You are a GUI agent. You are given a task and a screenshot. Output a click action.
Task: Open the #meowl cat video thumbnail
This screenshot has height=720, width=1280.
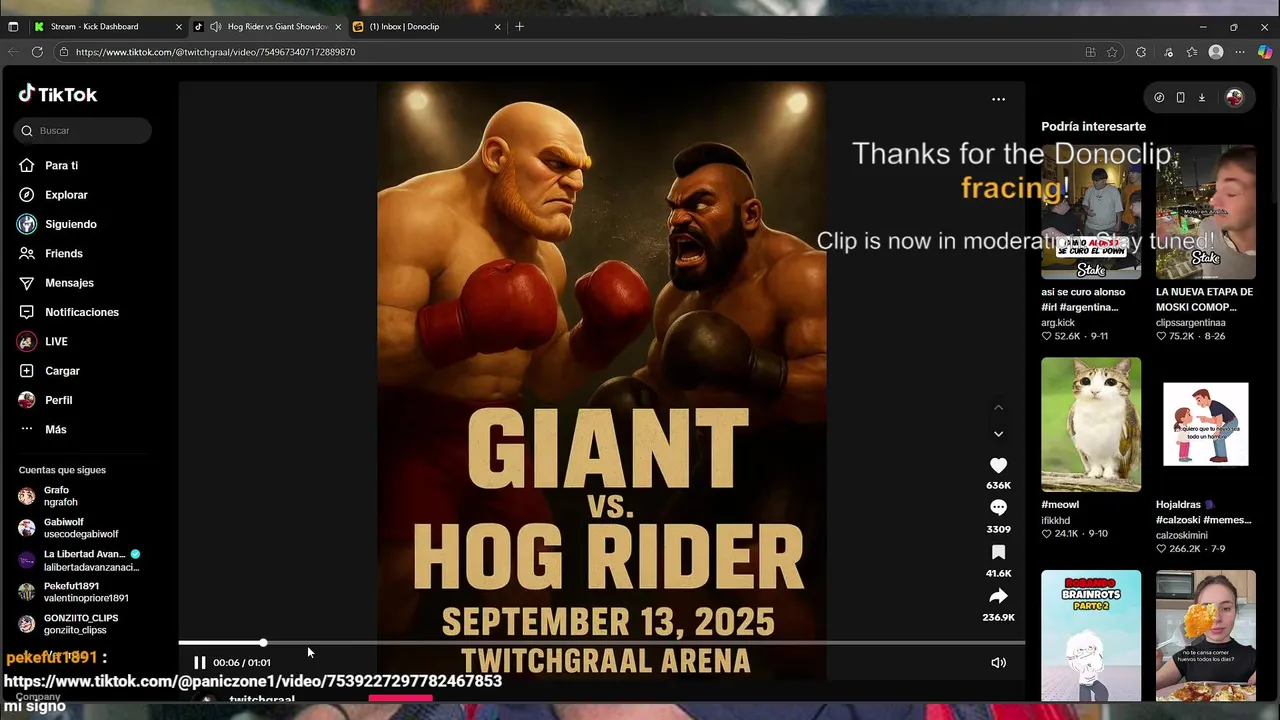pyautogui.click(x=1091, y=424)
